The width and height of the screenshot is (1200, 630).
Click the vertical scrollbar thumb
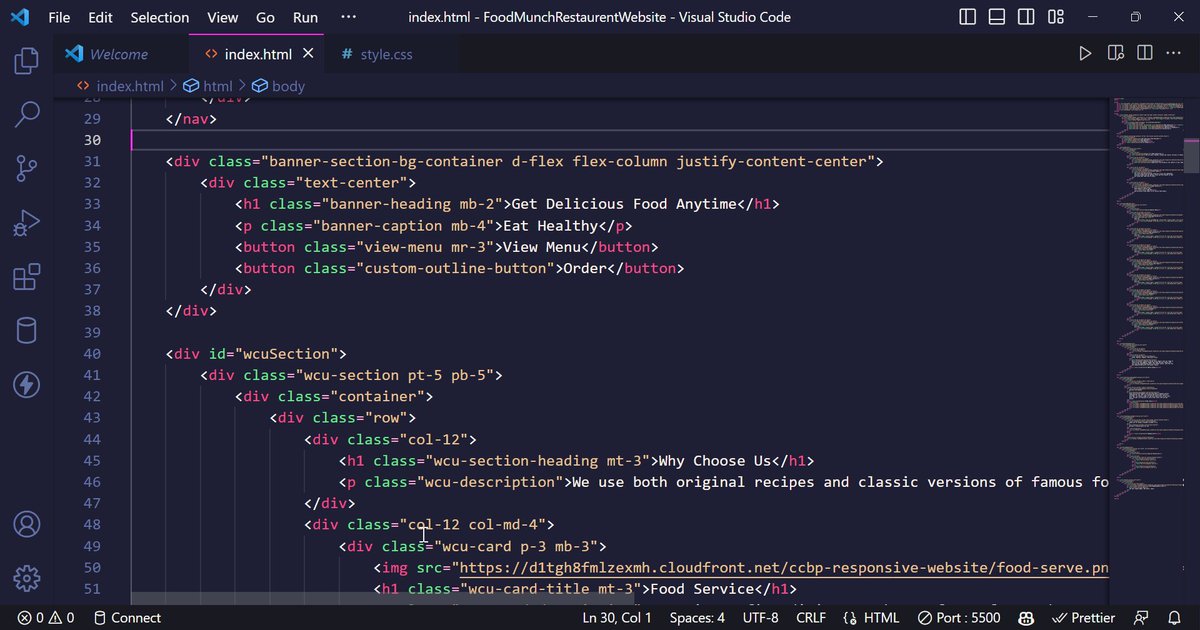[1191, 155]
